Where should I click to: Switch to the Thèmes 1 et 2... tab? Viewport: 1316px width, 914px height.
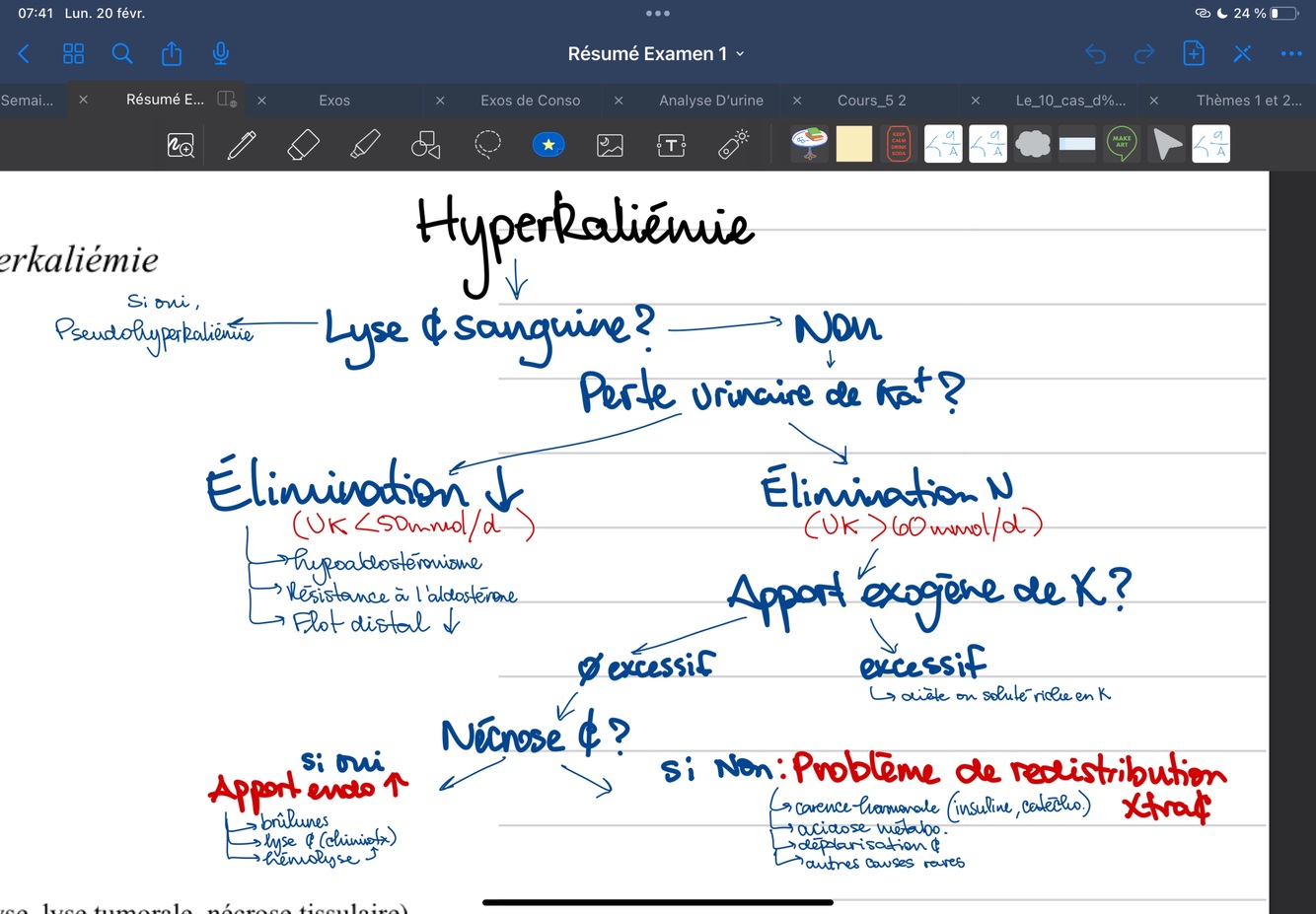(x=1249, y=101)
